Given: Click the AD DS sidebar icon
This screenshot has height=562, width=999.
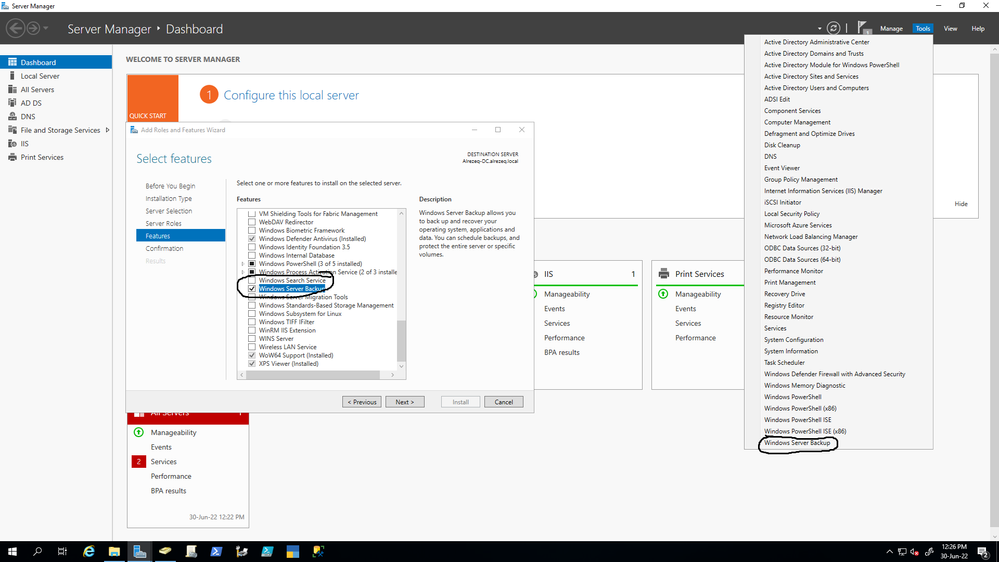Looking at the screenshot, I should pyautogui.click(x=12, y=103).
